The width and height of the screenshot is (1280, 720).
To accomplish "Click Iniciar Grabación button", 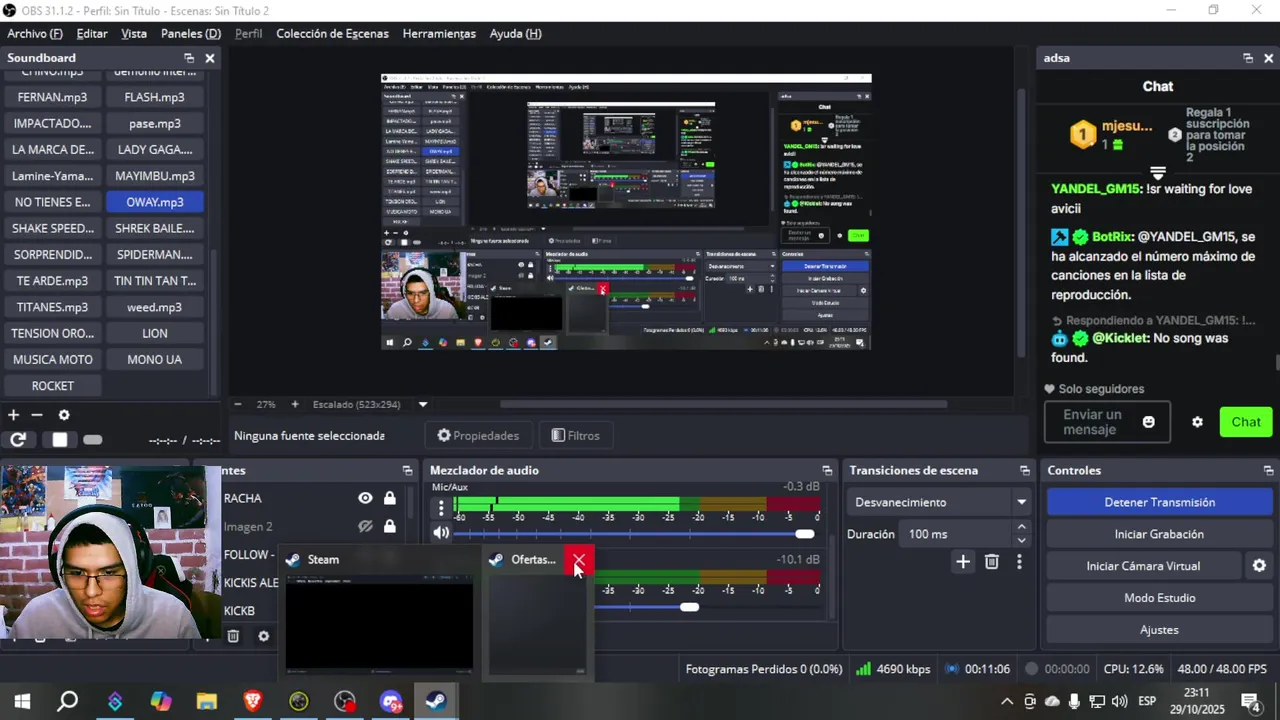I will pyautogui.click(x=1160, y=534).
